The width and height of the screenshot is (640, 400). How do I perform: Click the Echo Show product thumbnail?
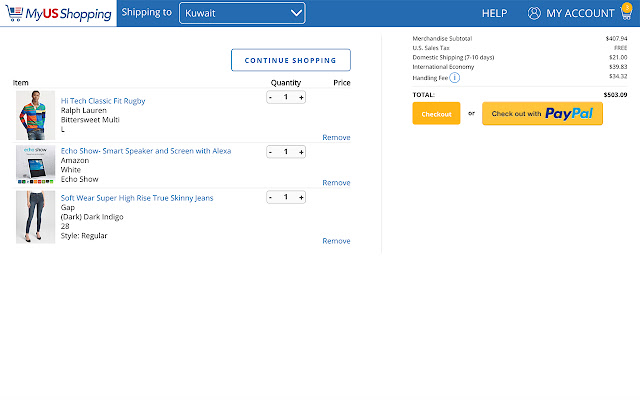pyautogui.click(x=36, y=165)
